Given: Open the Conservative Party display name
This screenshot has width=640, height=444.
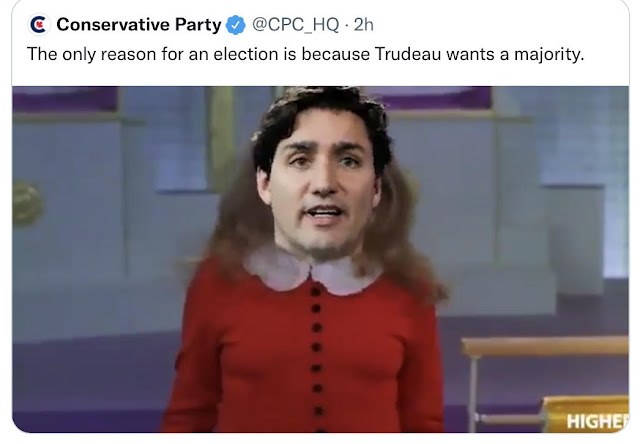Looking at the screenshot, I should click(x=139, y=24).
